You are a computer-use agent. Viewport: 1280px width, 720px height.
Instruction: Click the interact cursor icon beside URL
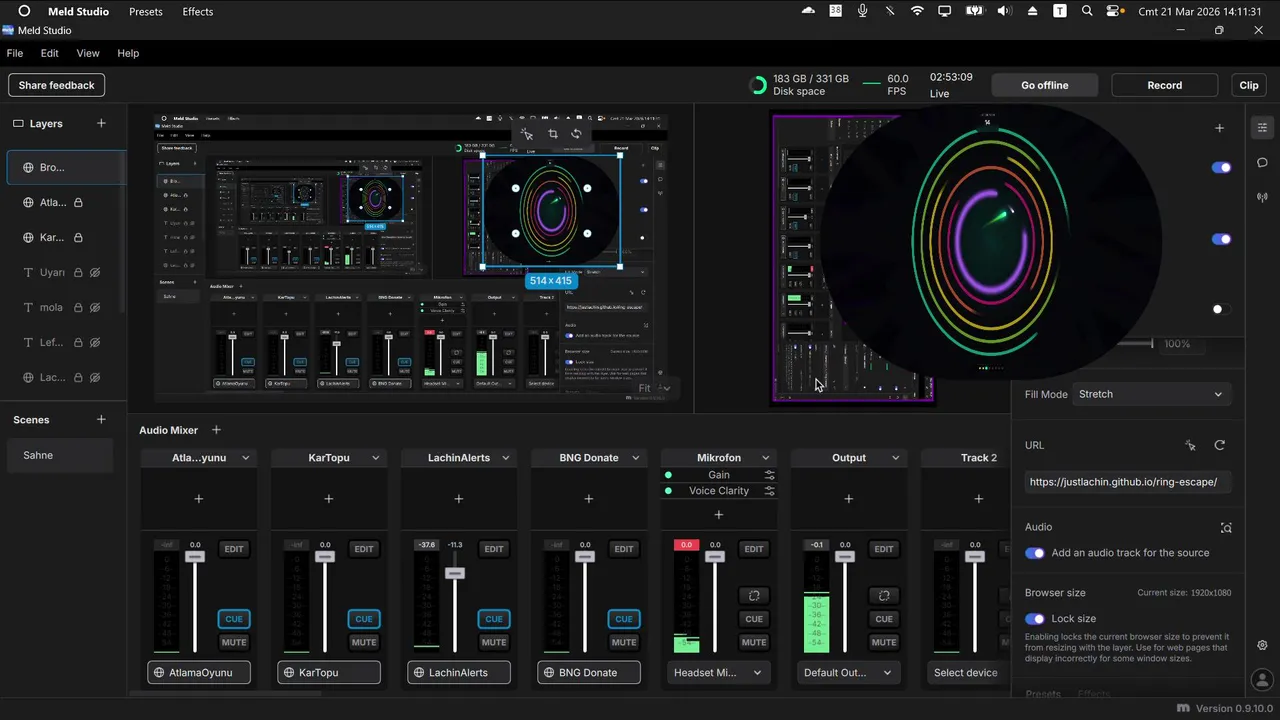click(1190, 445)
